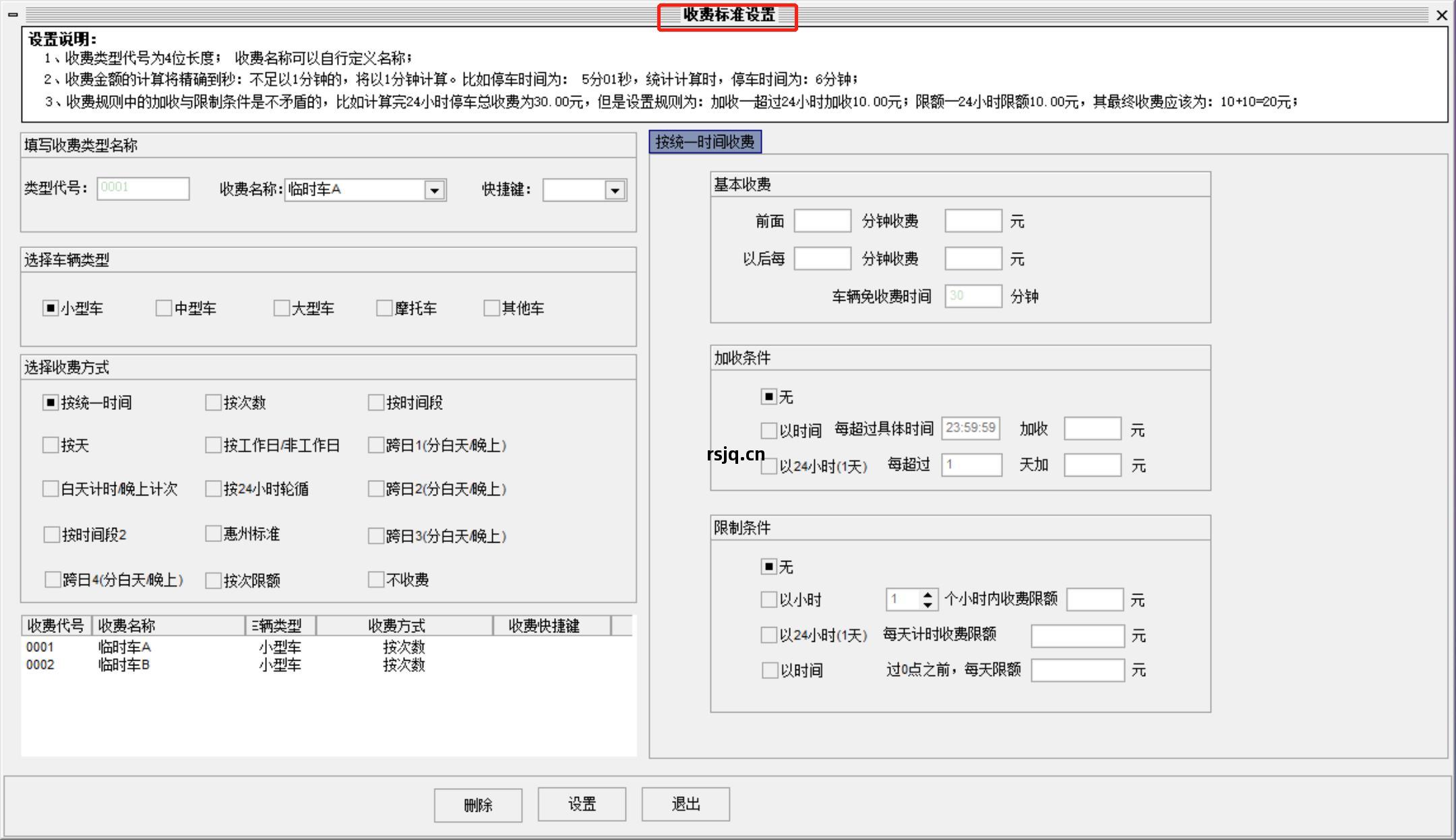Click the 退出 button
Image resolution: width=1456 pixels, height=840 pixels.
(685, 804)
